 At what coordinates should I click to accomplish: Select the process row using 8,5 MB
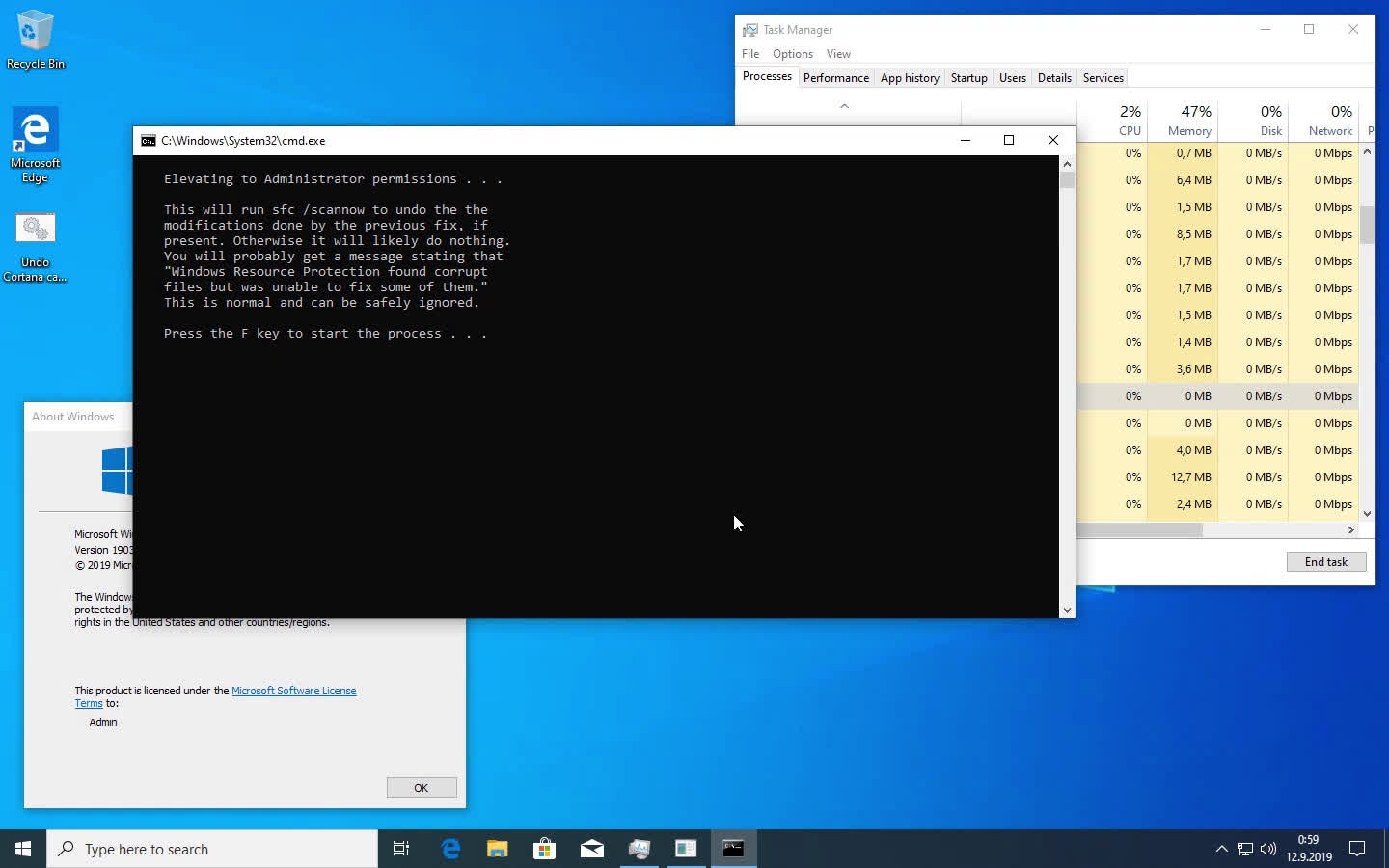pos(1217,234)
